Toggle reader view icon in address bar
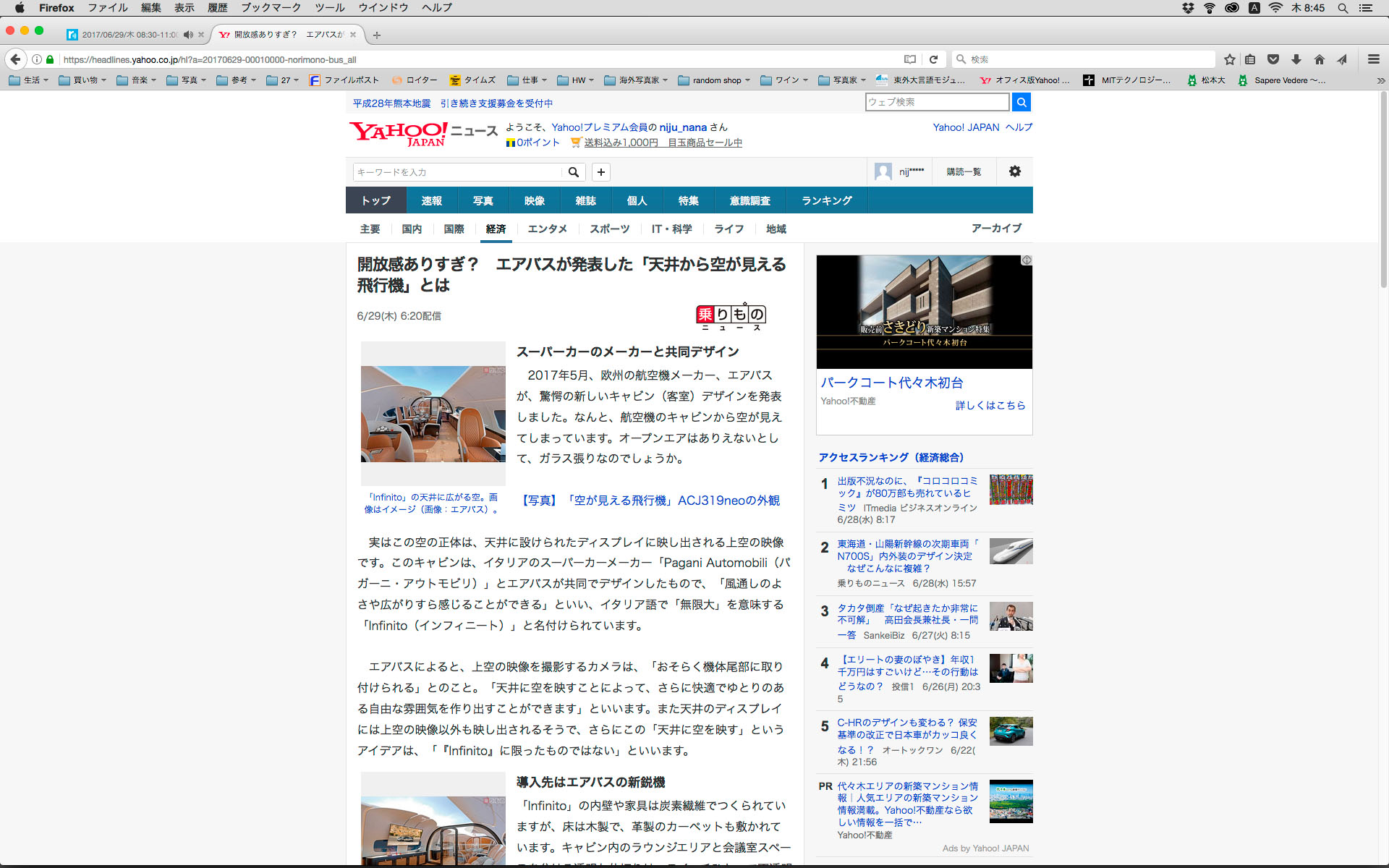This screenshot has width=1389, height=868. 910,59
